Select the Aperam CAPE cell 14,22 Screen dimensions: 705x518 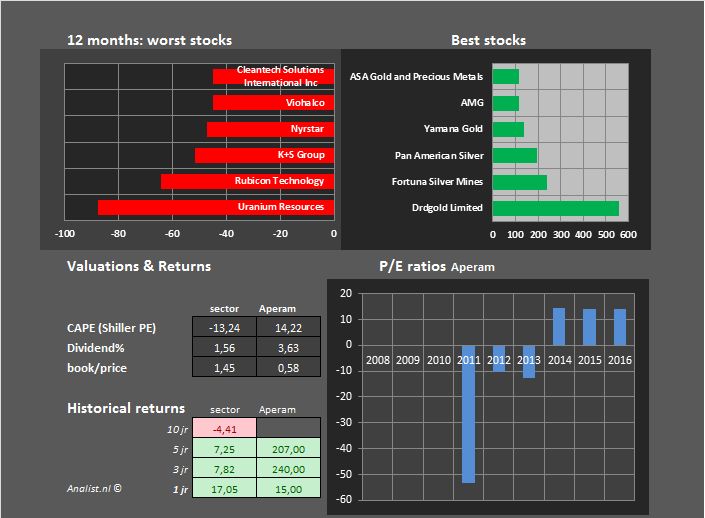[x=289, y=327]
